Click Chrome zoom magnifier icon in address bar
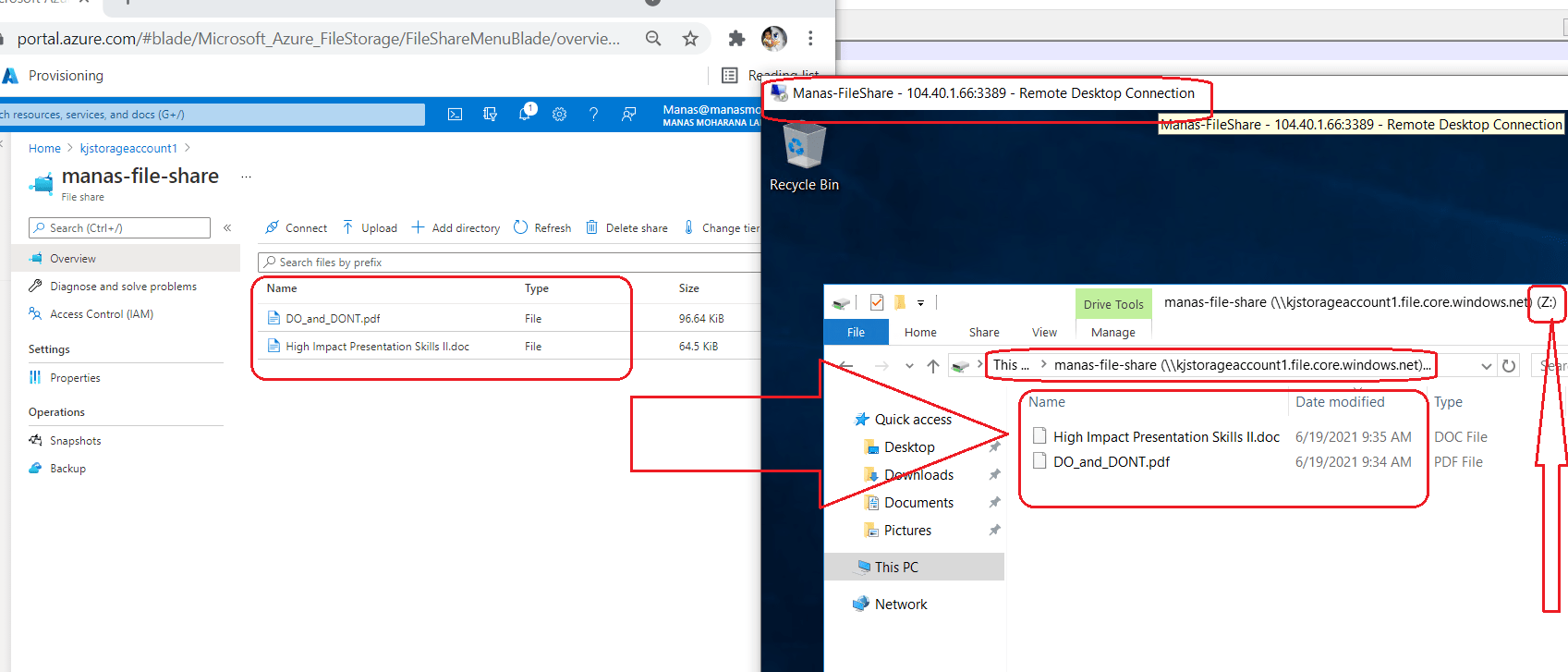Screen dimensions: 1568x672 [x=653, y=38]
